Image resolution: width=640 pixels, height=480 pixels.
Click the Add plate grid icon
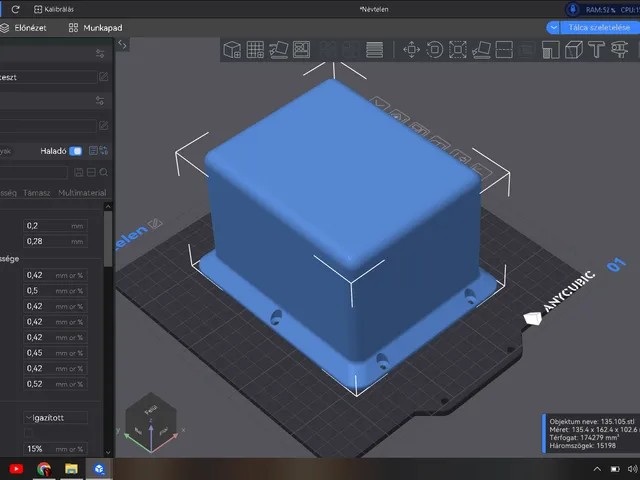[x=255, y=50]
